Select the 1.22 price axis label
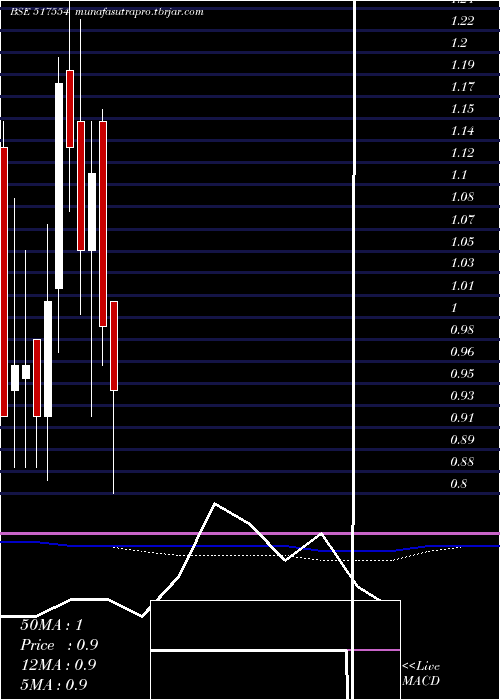This screenshot has height=700, width=500. pos(462,21)
